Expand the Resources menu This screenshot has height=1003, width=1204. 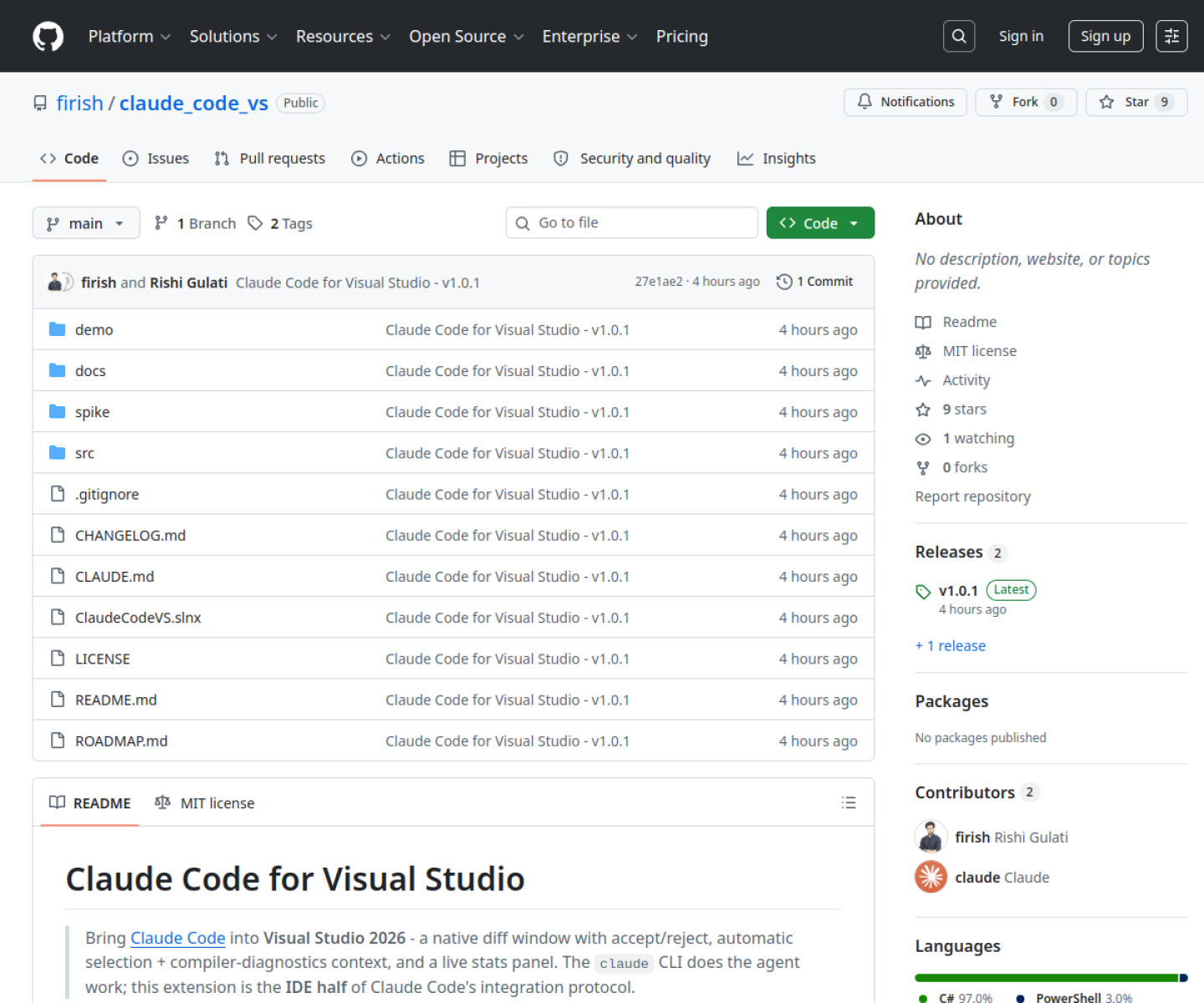[343, 37]
